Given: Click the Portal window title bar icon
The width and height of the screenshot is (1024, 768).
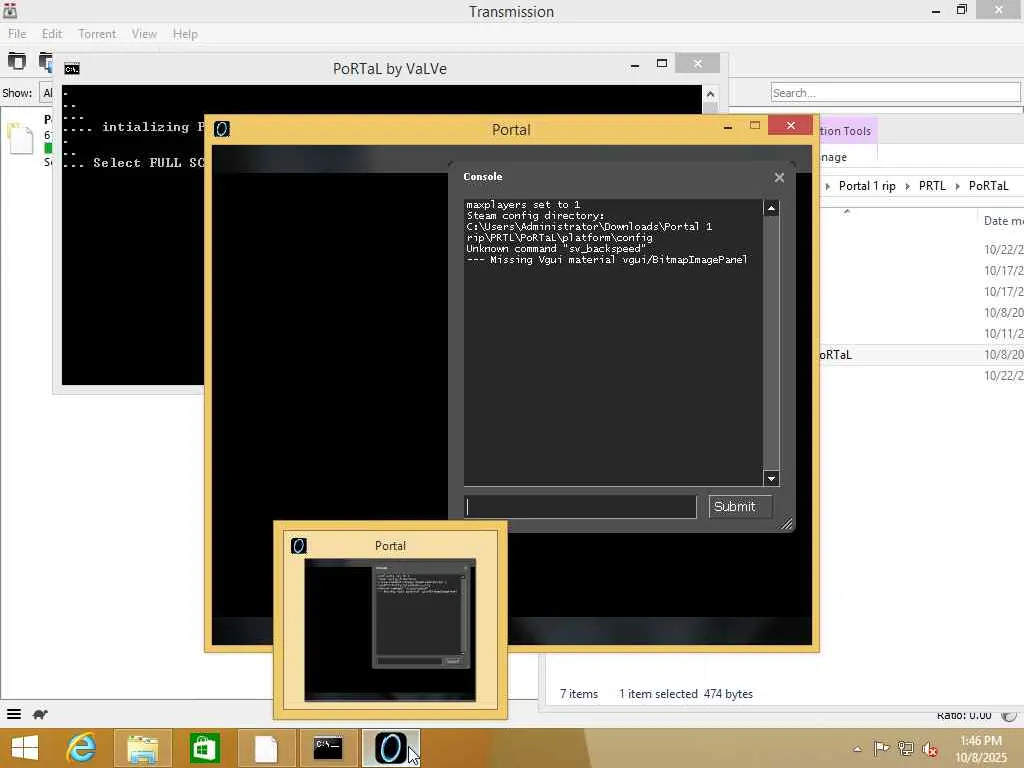Looking at the screenshot, I should click(222, 129).
